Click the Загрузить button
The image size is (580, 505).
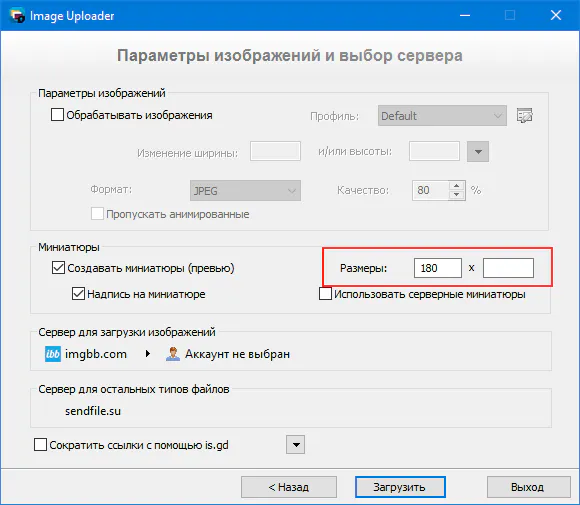pos(400,487)
